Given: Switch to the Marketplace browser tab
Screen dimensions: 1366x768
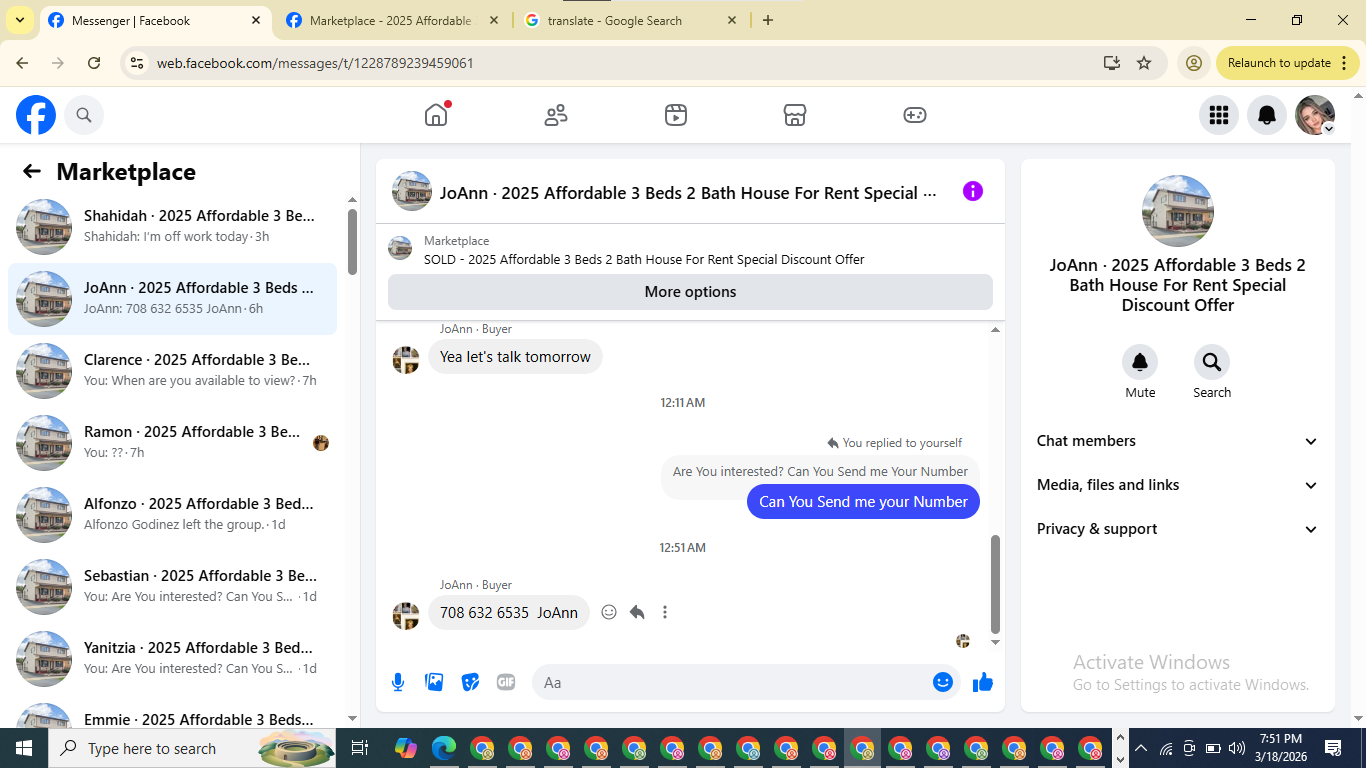Looking at the screenshot, I should click(x=391, y=20).
